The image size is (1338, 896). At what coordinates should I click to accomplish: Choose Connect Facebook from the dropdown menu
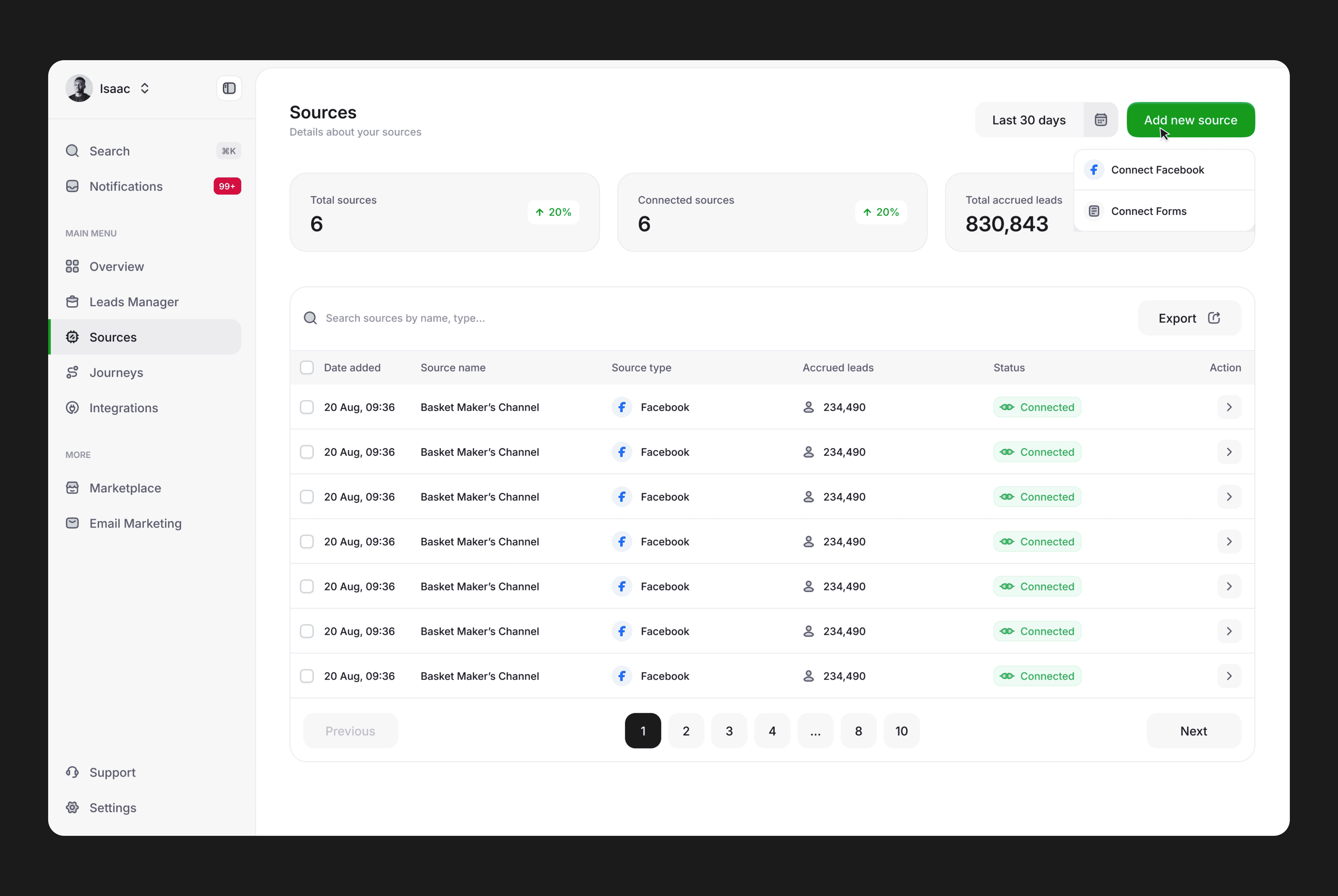pos(1164,170)
